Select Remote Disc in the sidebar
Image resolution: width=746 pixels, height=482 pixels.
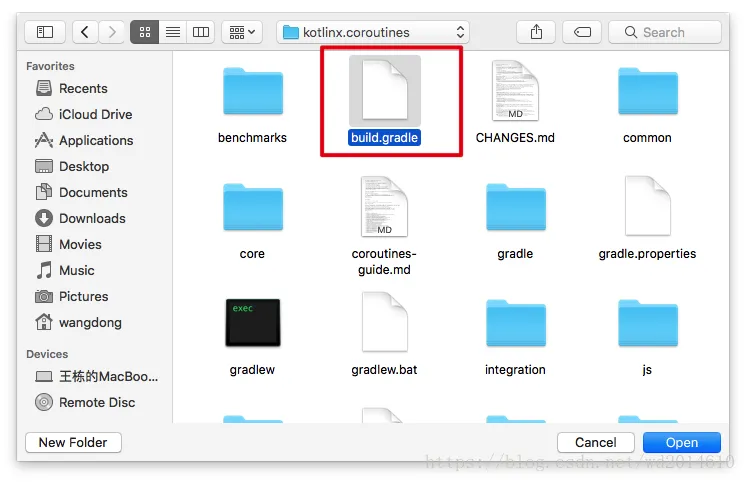(85, 403)
